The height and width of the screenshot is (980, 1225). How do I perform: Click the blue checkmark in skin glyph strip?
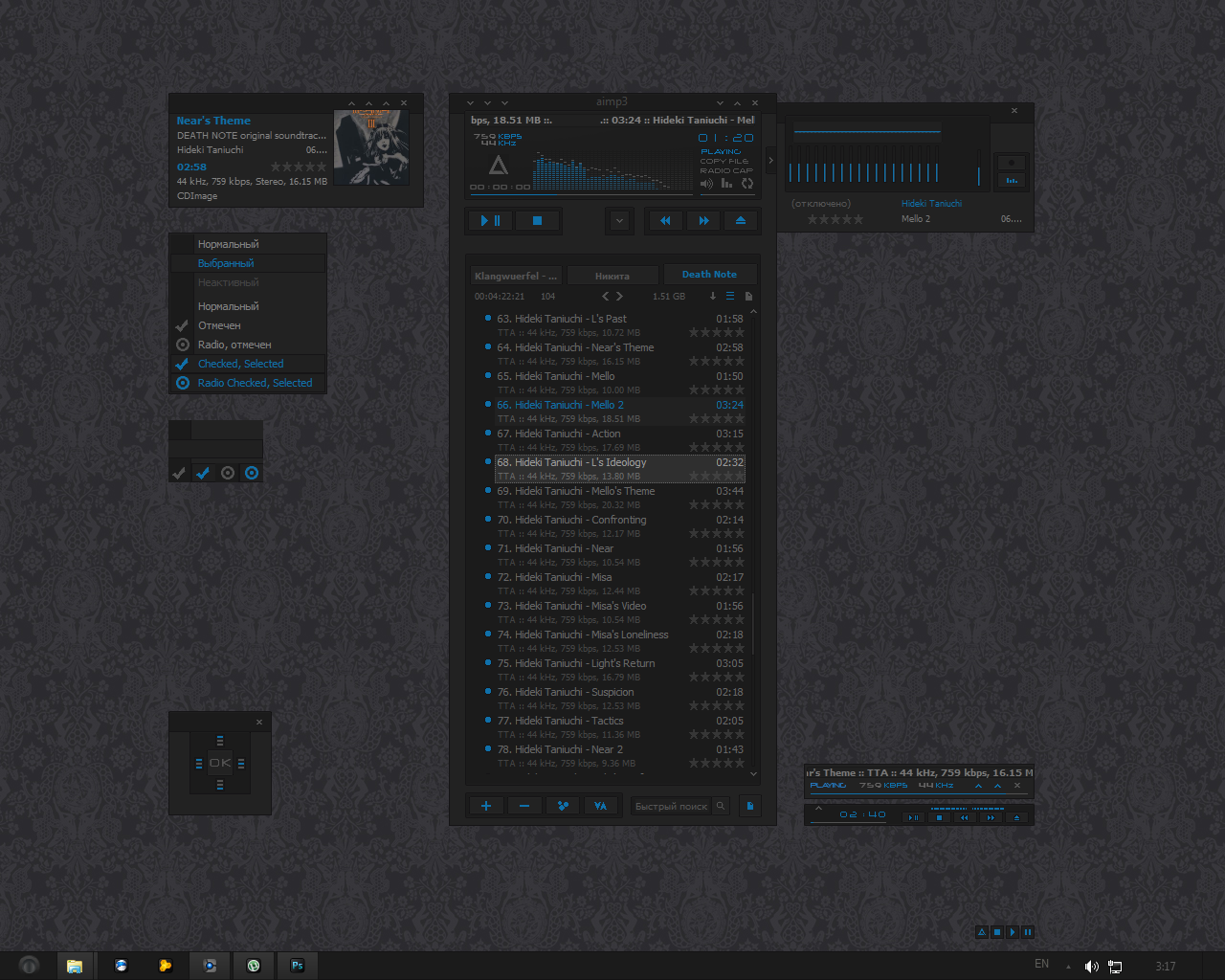(x=203, y=473)
